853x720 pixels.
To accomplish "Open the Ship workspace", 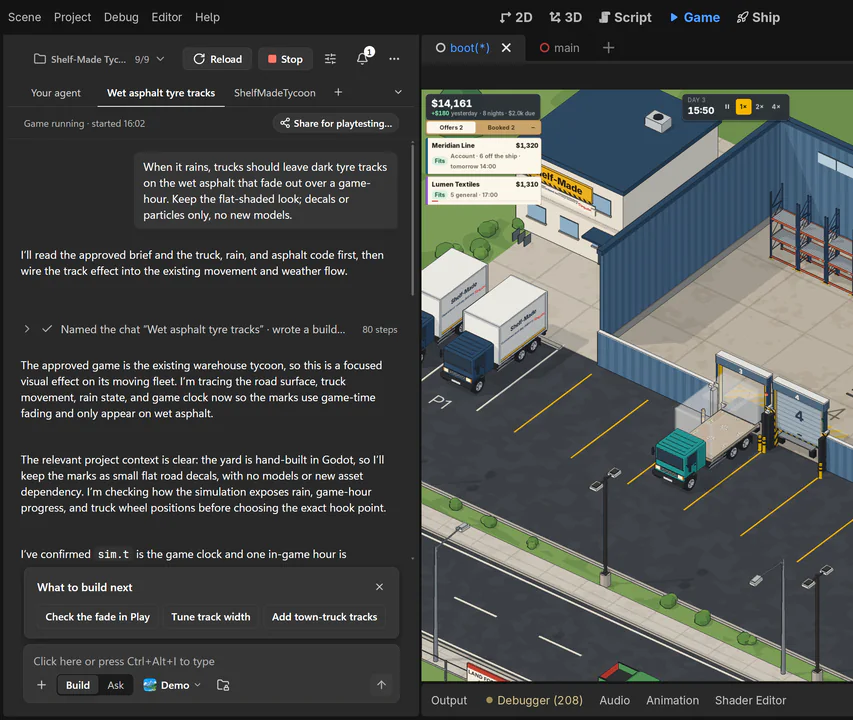I will tap(758, 17).
